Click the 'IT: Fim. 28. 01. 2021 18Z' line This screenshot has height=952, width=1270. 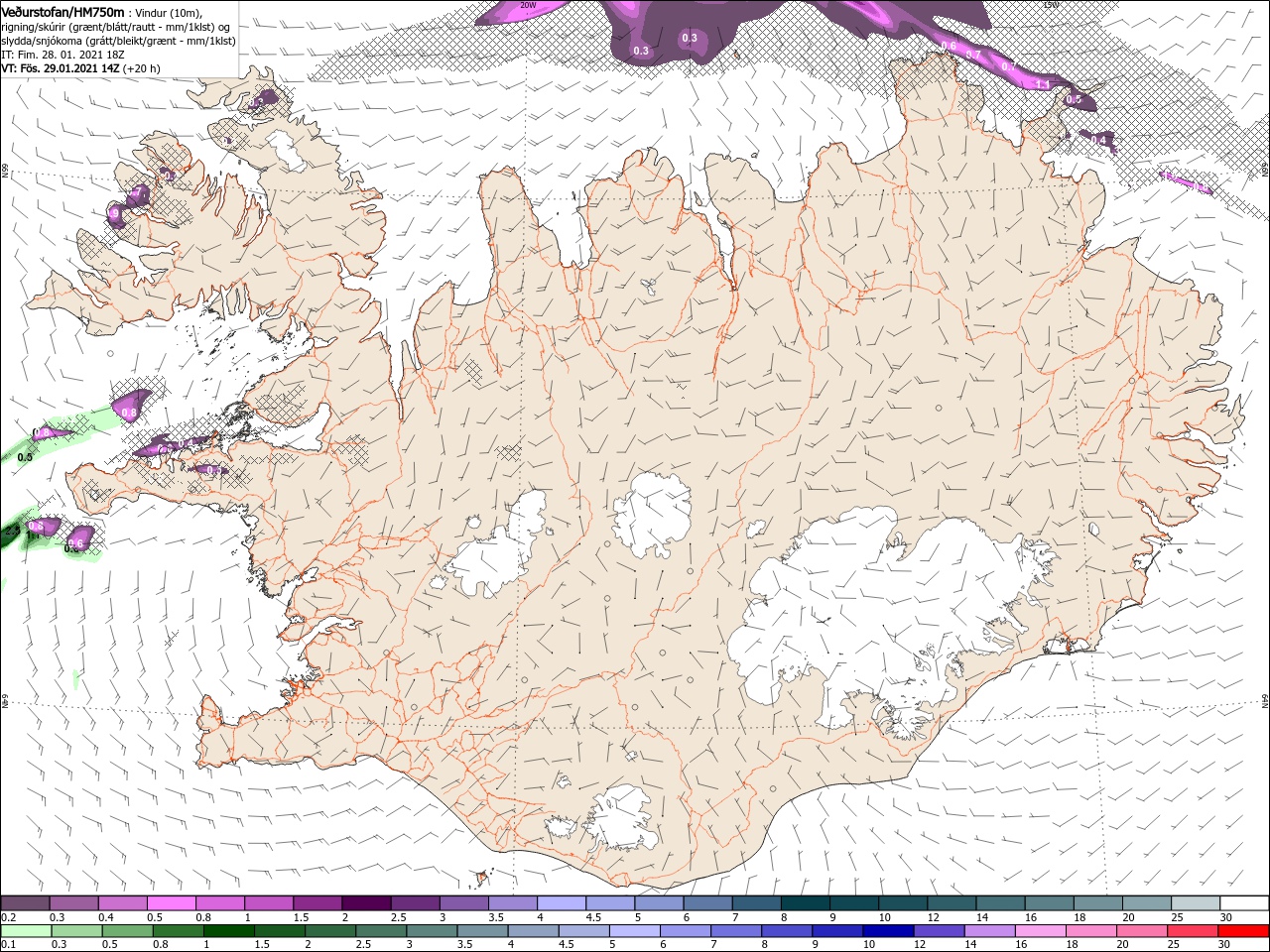(x=63, y=55)
